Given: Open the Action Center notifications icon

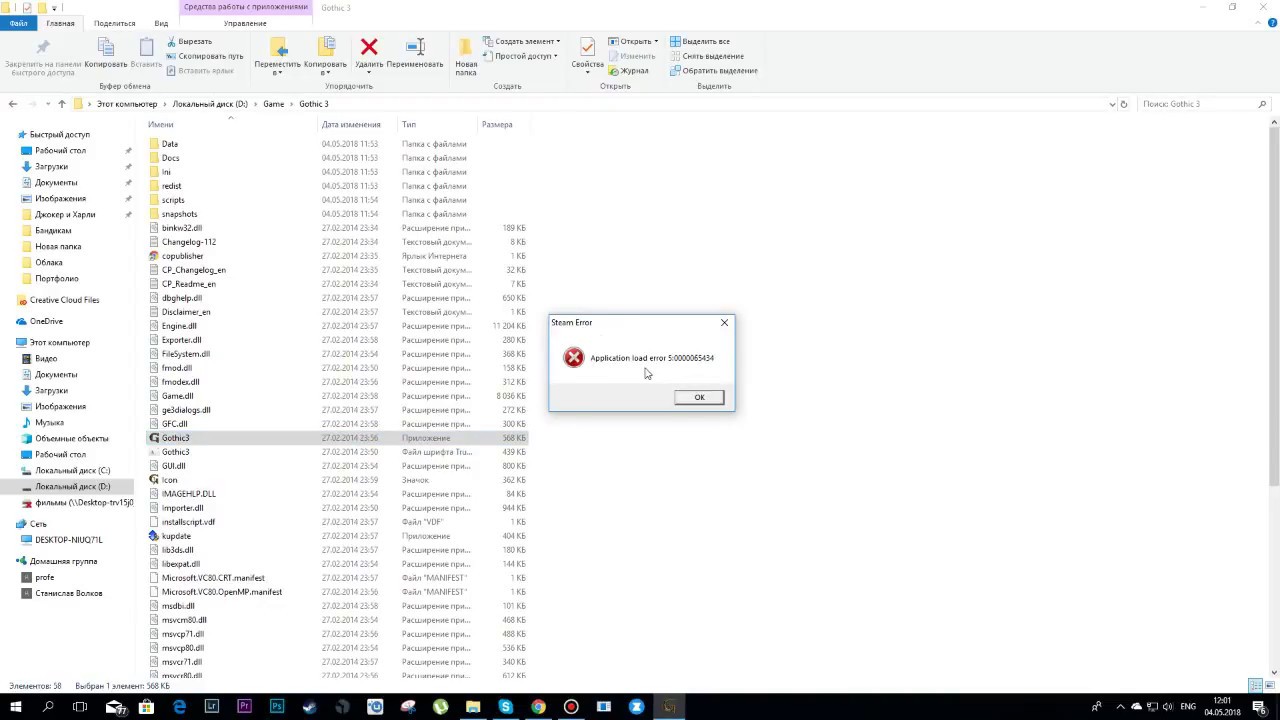Looking at the screenshot, I should tap(1258, 707).
